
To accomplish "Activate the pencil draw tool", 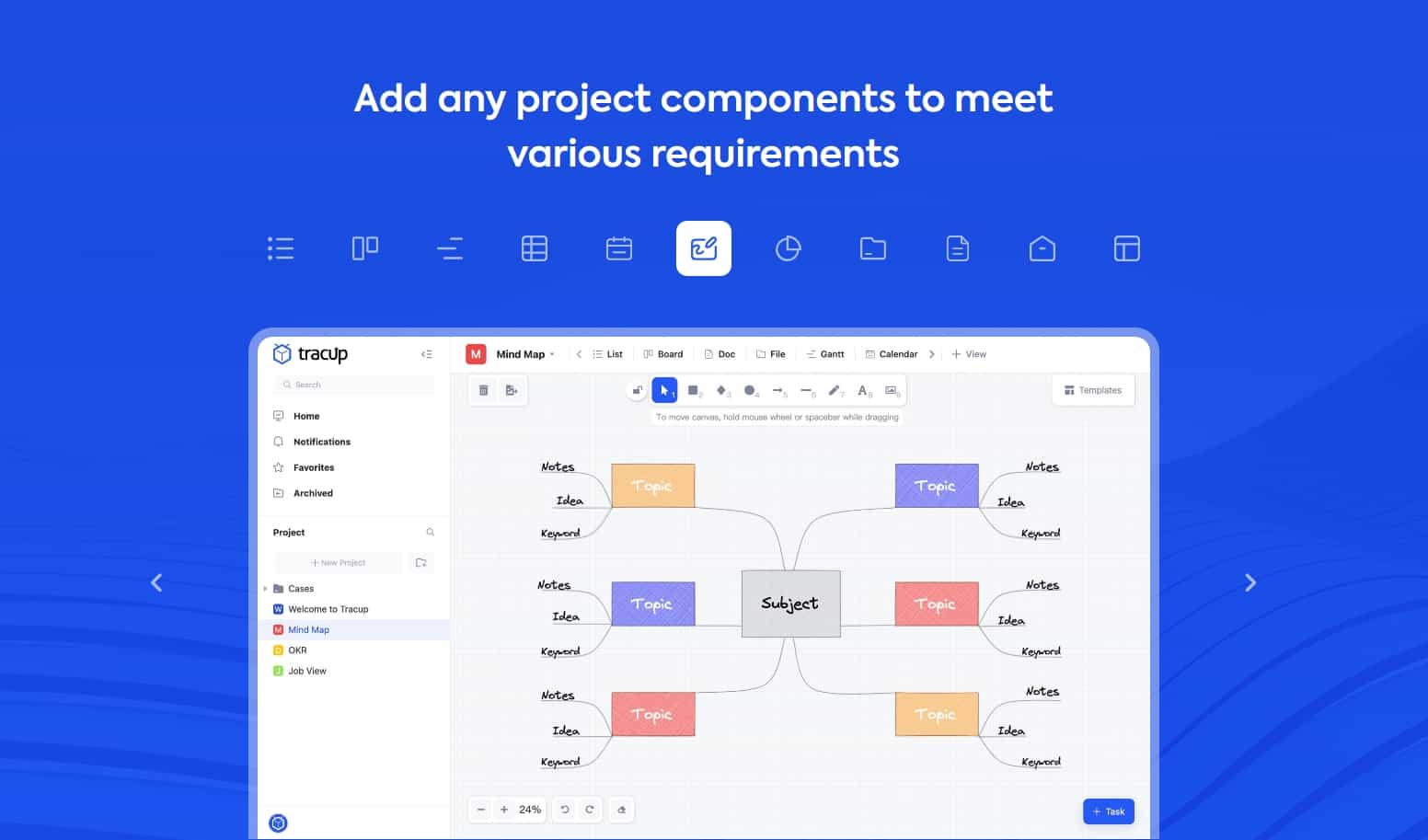I will (x=834, y=390).
